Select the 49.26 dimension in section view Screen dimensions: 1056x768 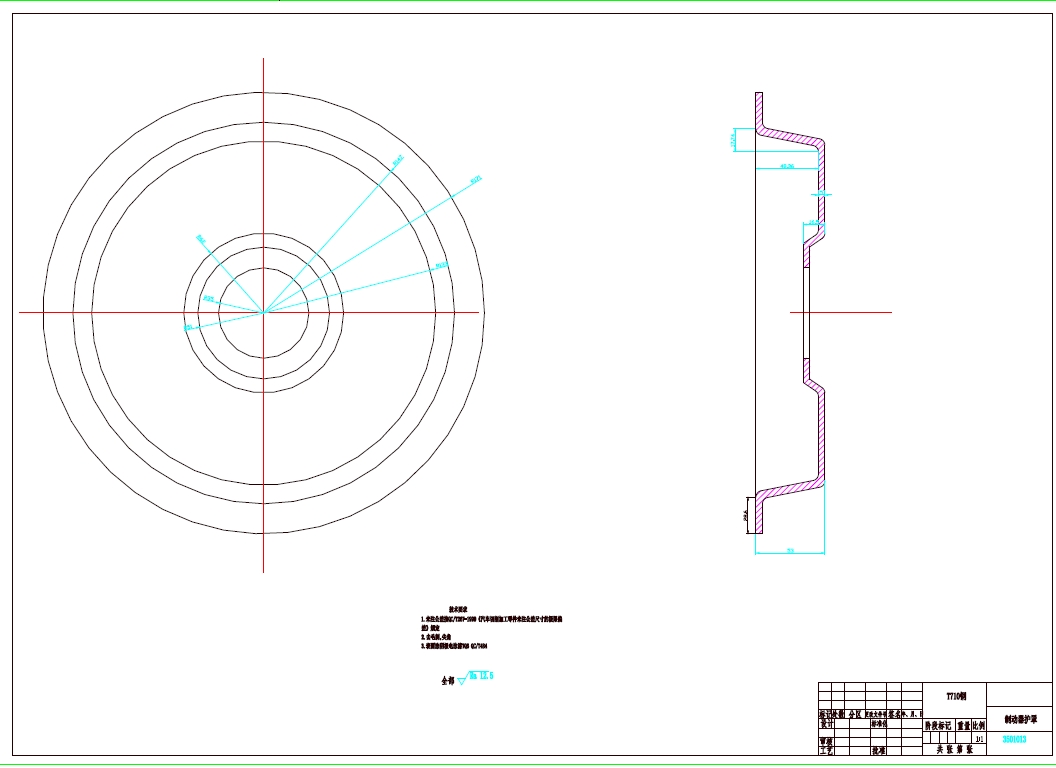click(787, 166)
